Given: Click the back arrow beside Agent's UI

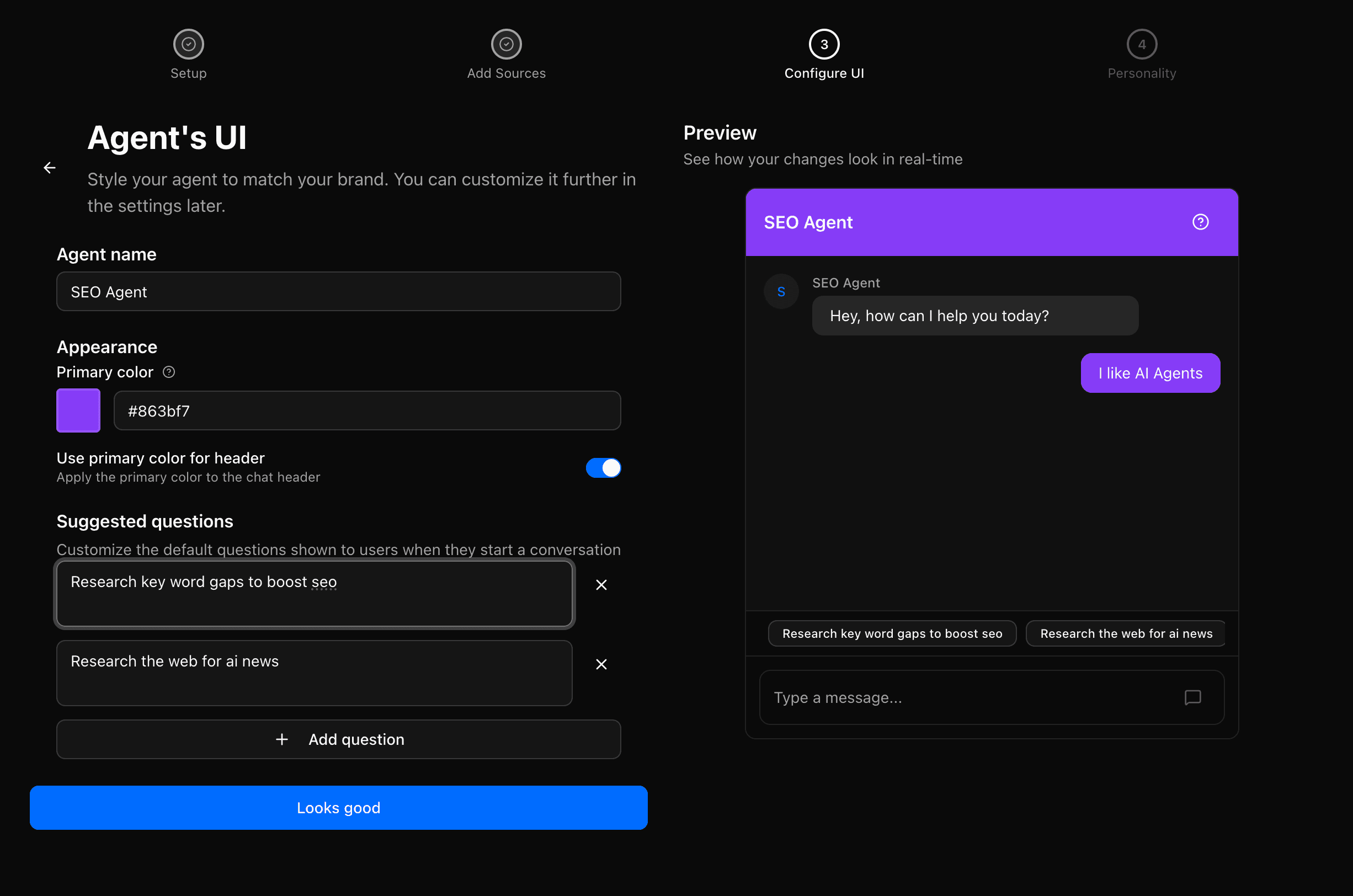Looking at the screenshot, I should (x=50, y=167).
